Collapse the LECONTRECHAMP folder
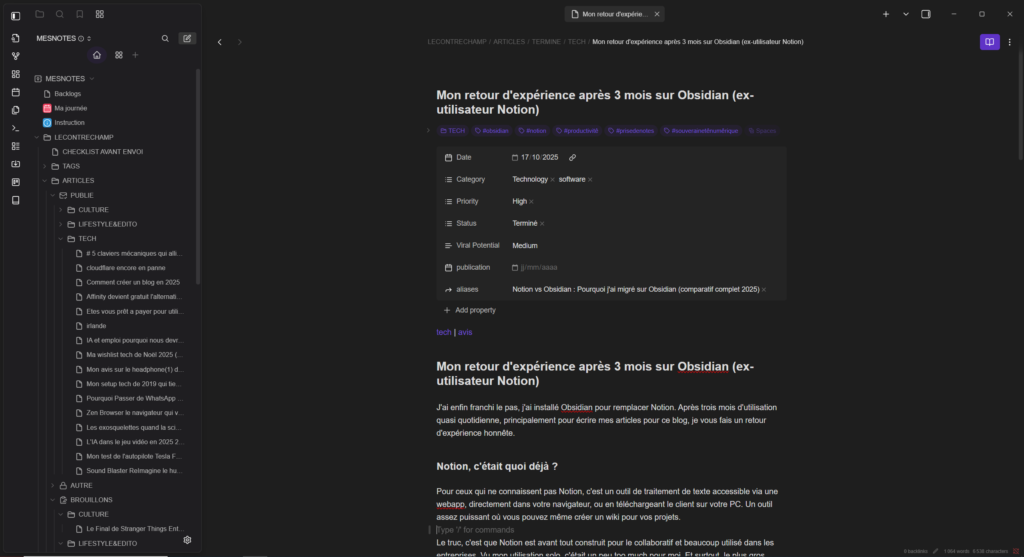The image size is (1024, 557). click(x=37, y=138)
